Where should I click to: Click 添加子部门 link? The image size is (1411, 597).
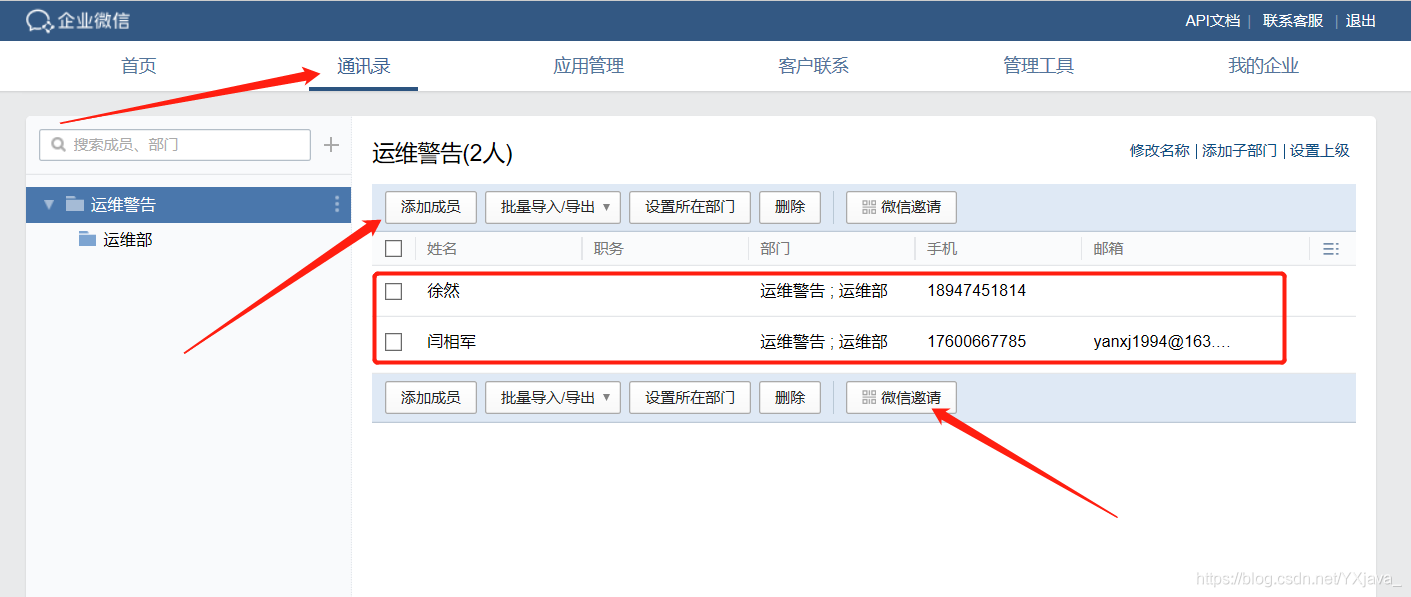1239,150
